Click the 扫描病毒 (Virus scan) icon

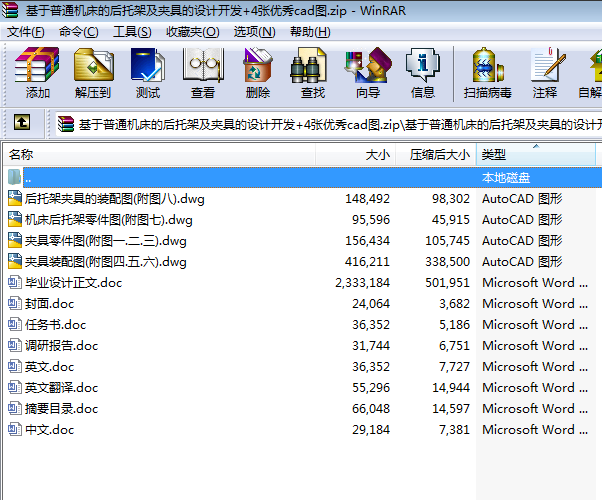tap(488, 65)
